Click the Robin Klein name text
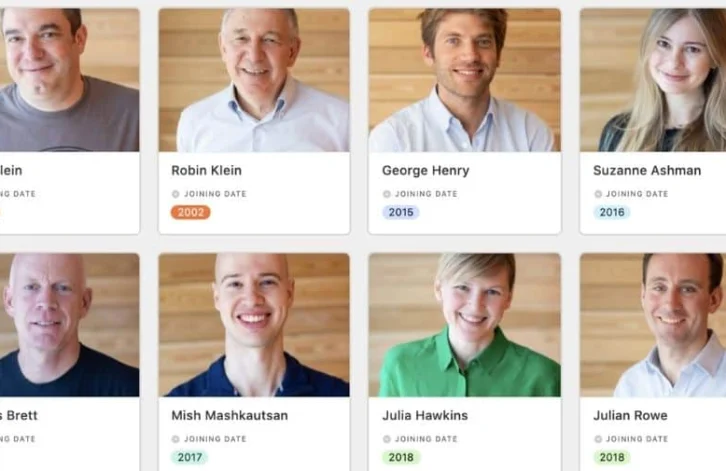The height and width of the screenshot is (471, 726). coord(207,170)
